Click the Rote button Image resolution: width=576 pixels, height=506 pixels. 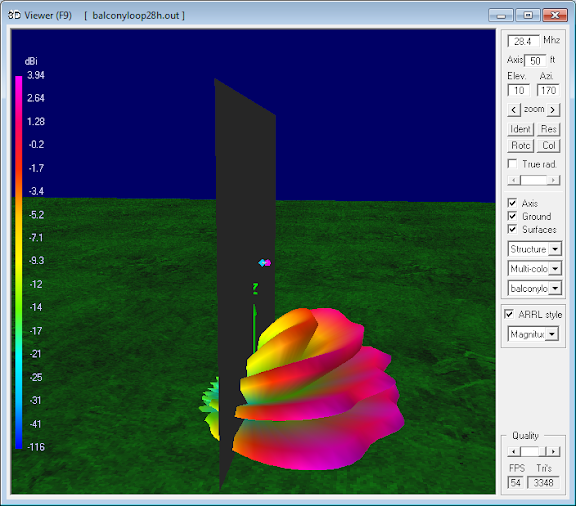point(520,146)
